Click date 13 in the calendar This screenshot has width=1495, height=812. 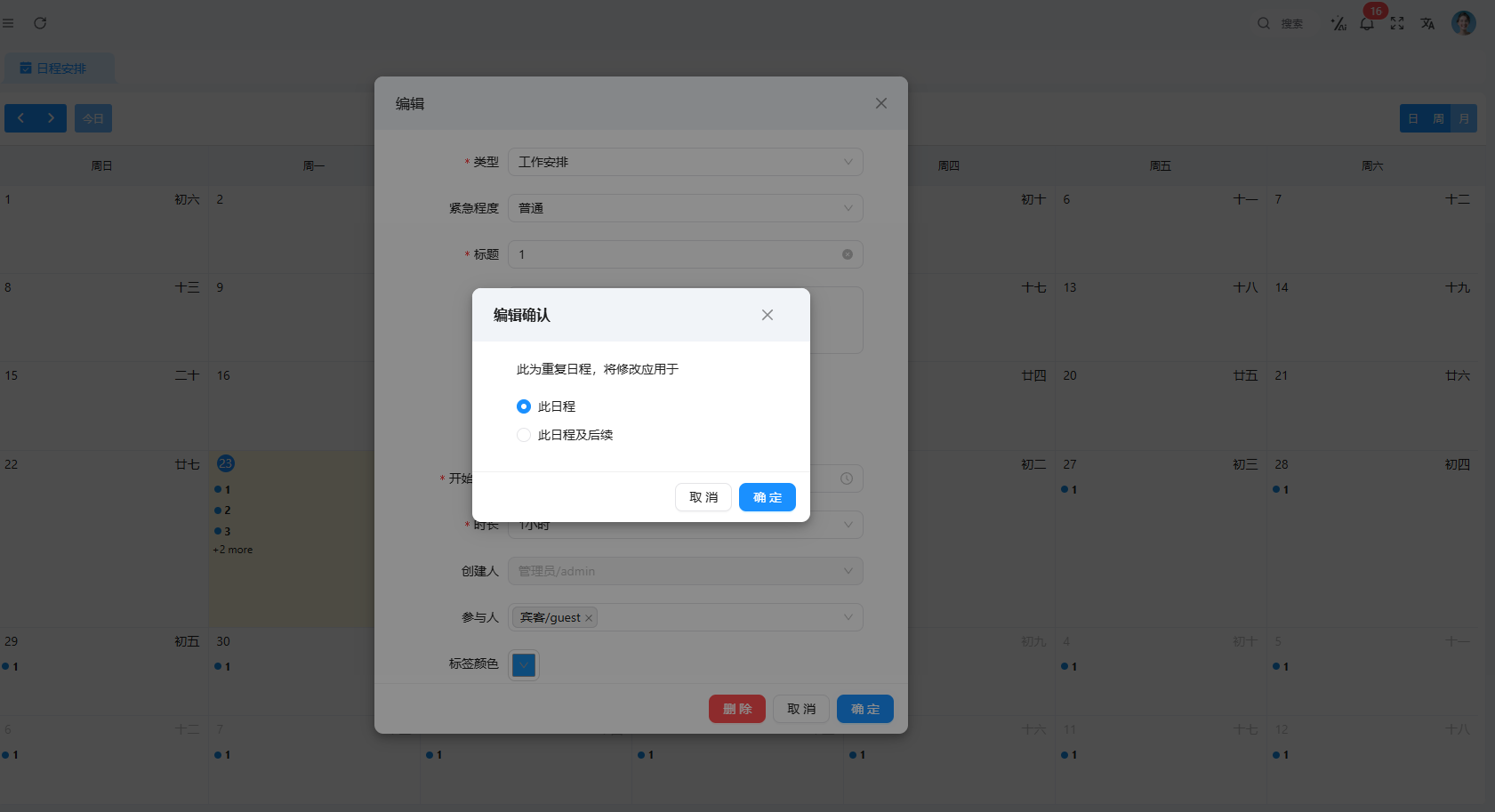1070,287
